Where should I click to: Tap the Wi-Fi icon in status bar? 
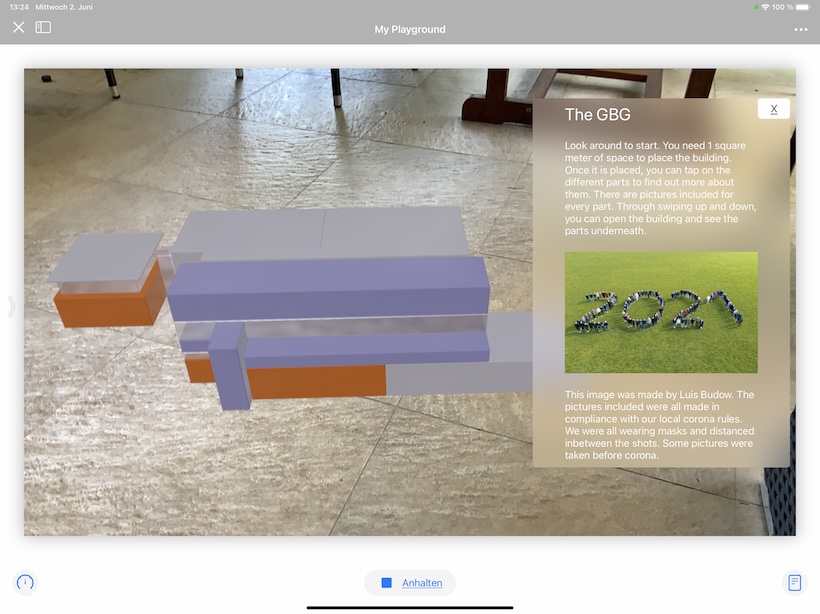[x=765, y=7]
